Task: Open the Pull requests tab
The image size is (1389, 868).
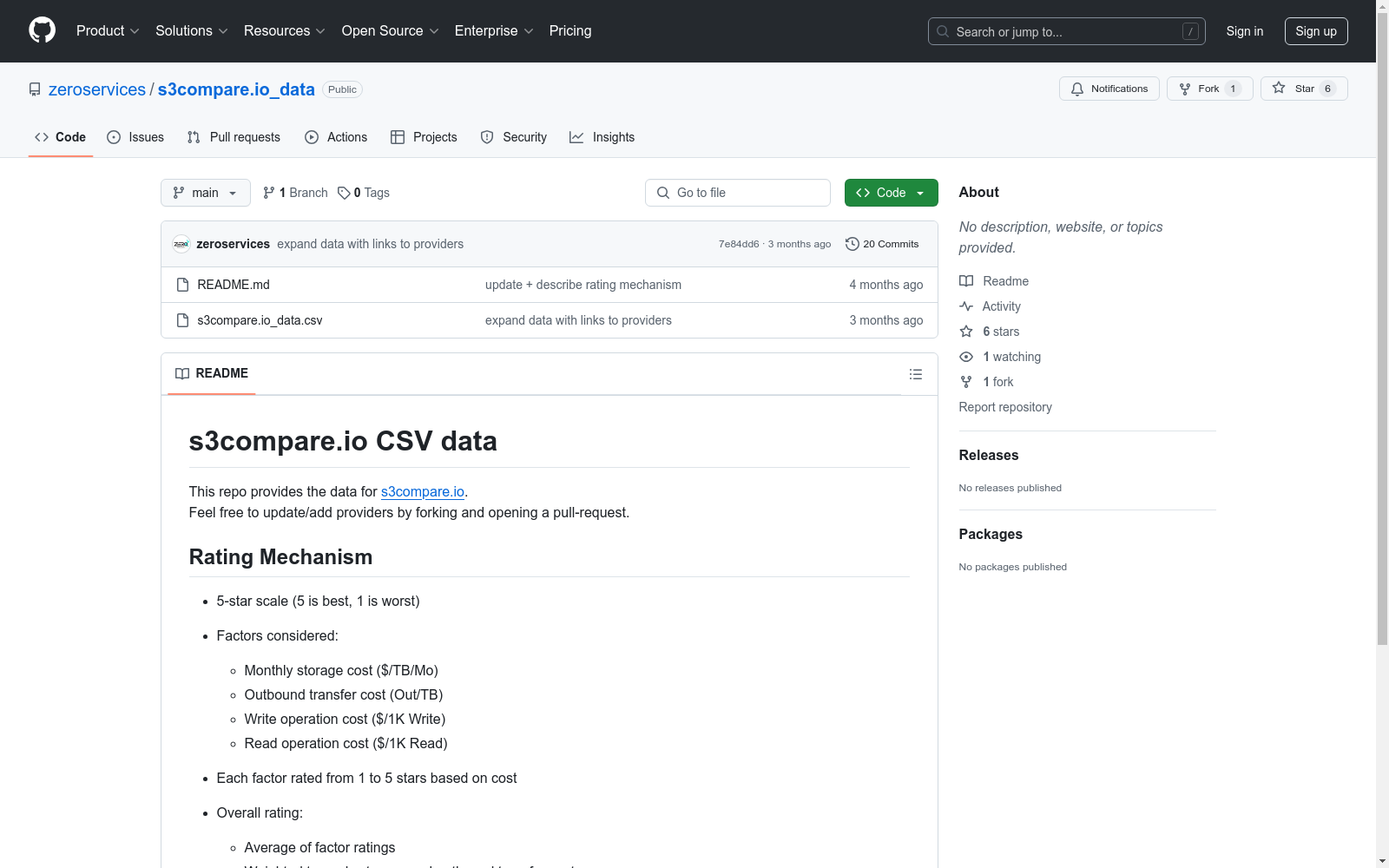Action: pos(234,137)
